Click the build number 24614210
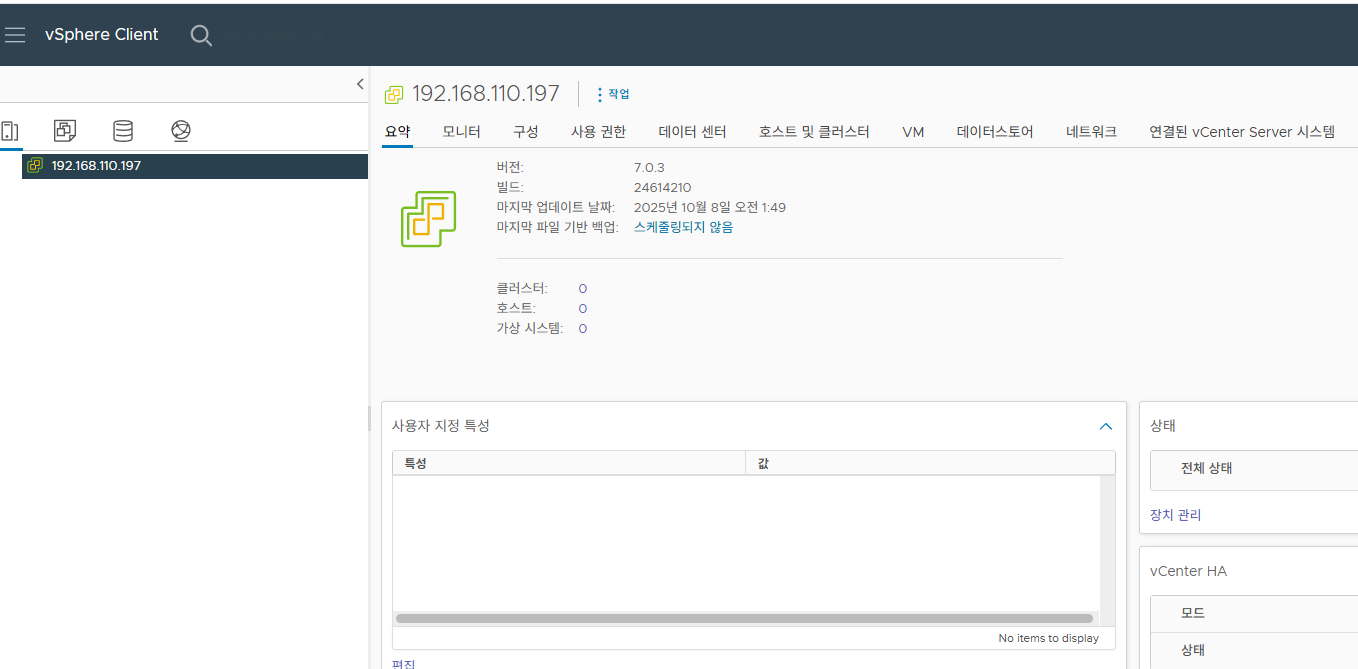Screen dimensions: 1358x669 coord(662,187)
